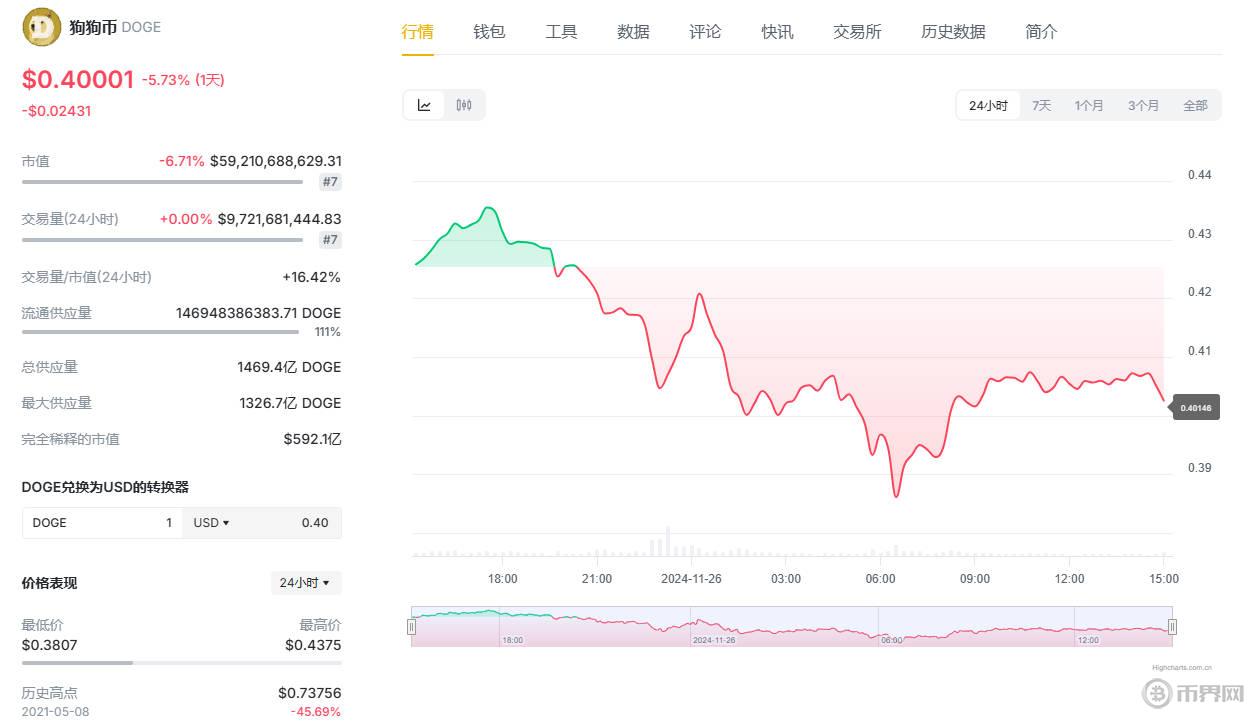Click the DOGE coin logo
Viewport: 1255px width, 721px height.
[x=40, y=27]
